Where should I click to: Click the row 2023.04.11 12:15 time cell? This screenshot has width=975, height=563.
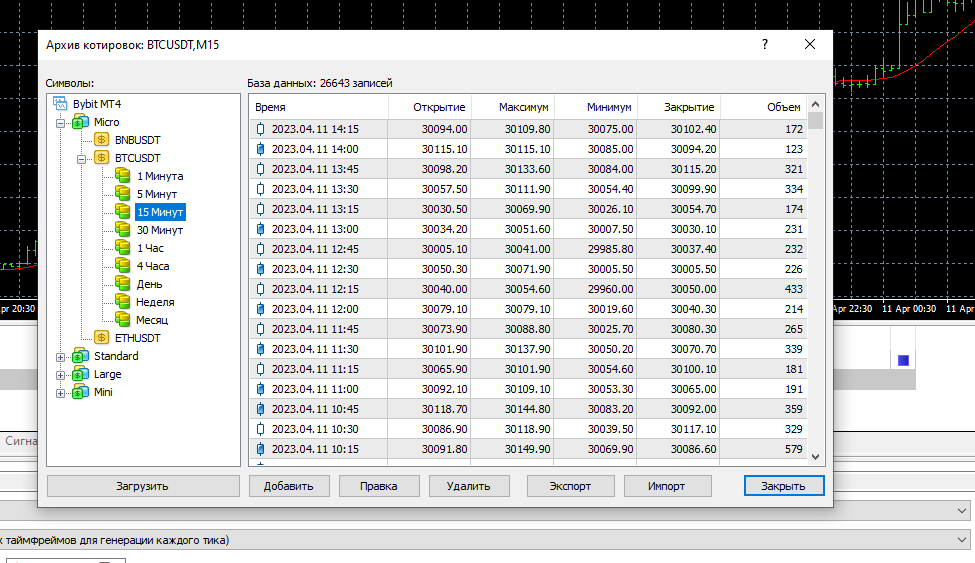(x=315, y=289)
